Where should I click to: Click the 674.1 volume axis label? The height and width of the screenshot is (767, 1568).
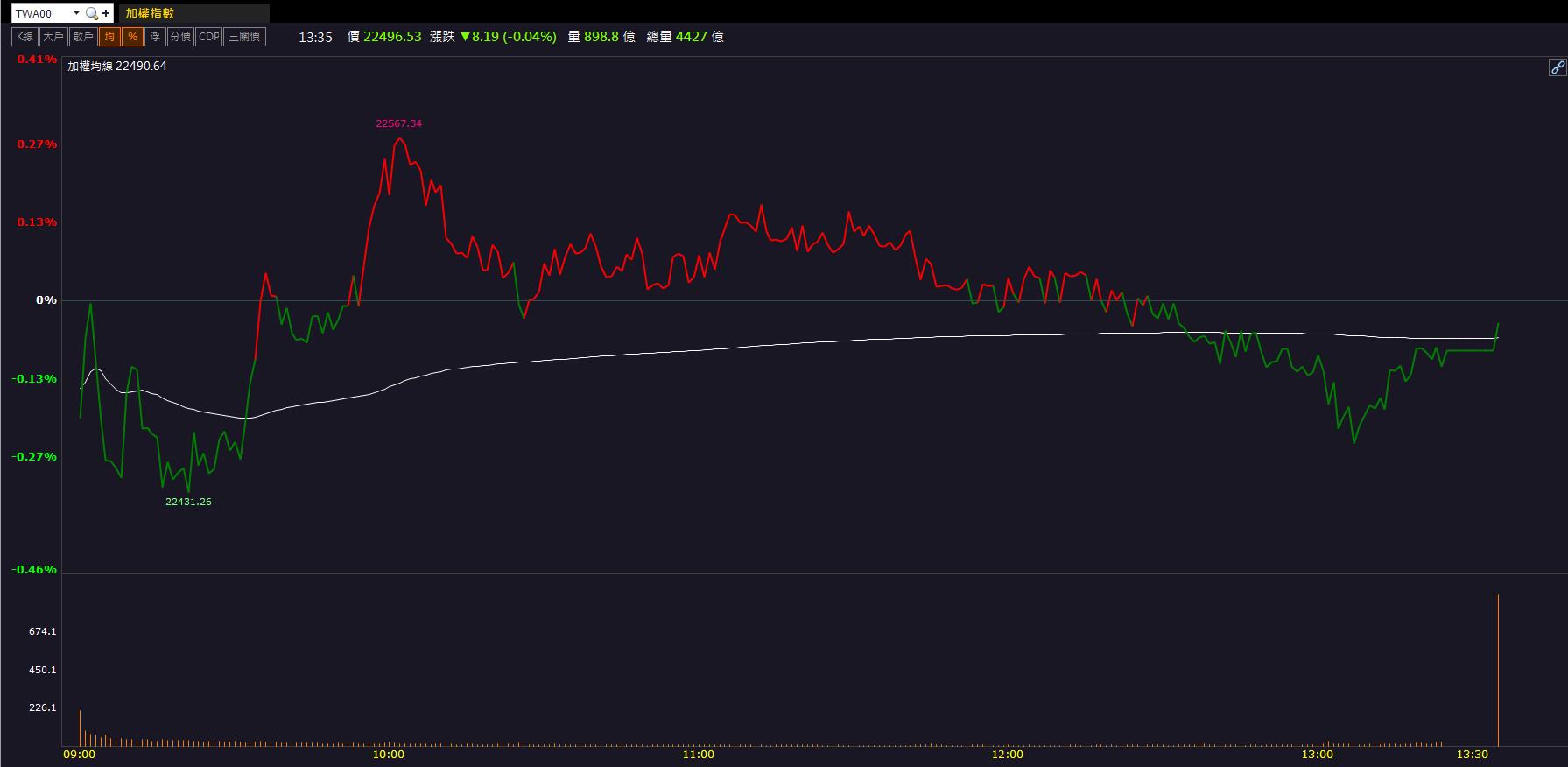click(43, 631)
